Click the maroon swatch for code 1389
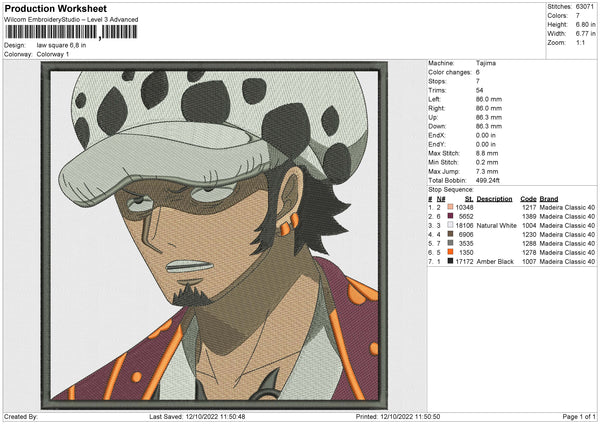 click(x=450, y=216)
